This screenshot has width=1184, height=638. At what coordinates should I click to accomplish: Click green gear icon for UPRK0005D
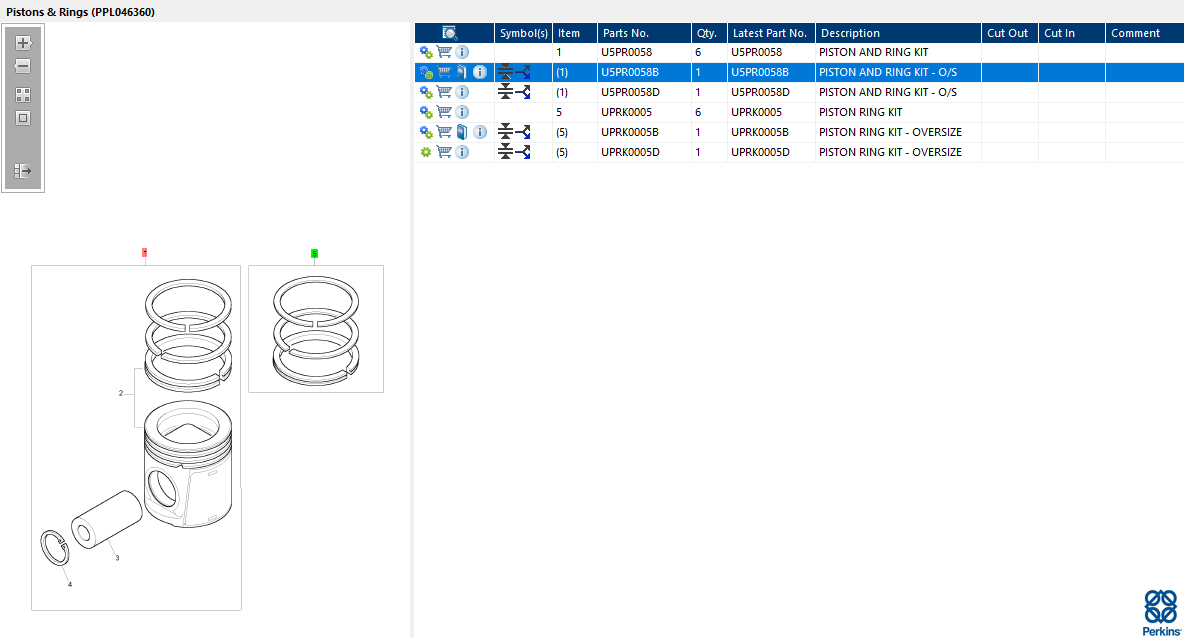pyautogui.click(x=426, y=152)
